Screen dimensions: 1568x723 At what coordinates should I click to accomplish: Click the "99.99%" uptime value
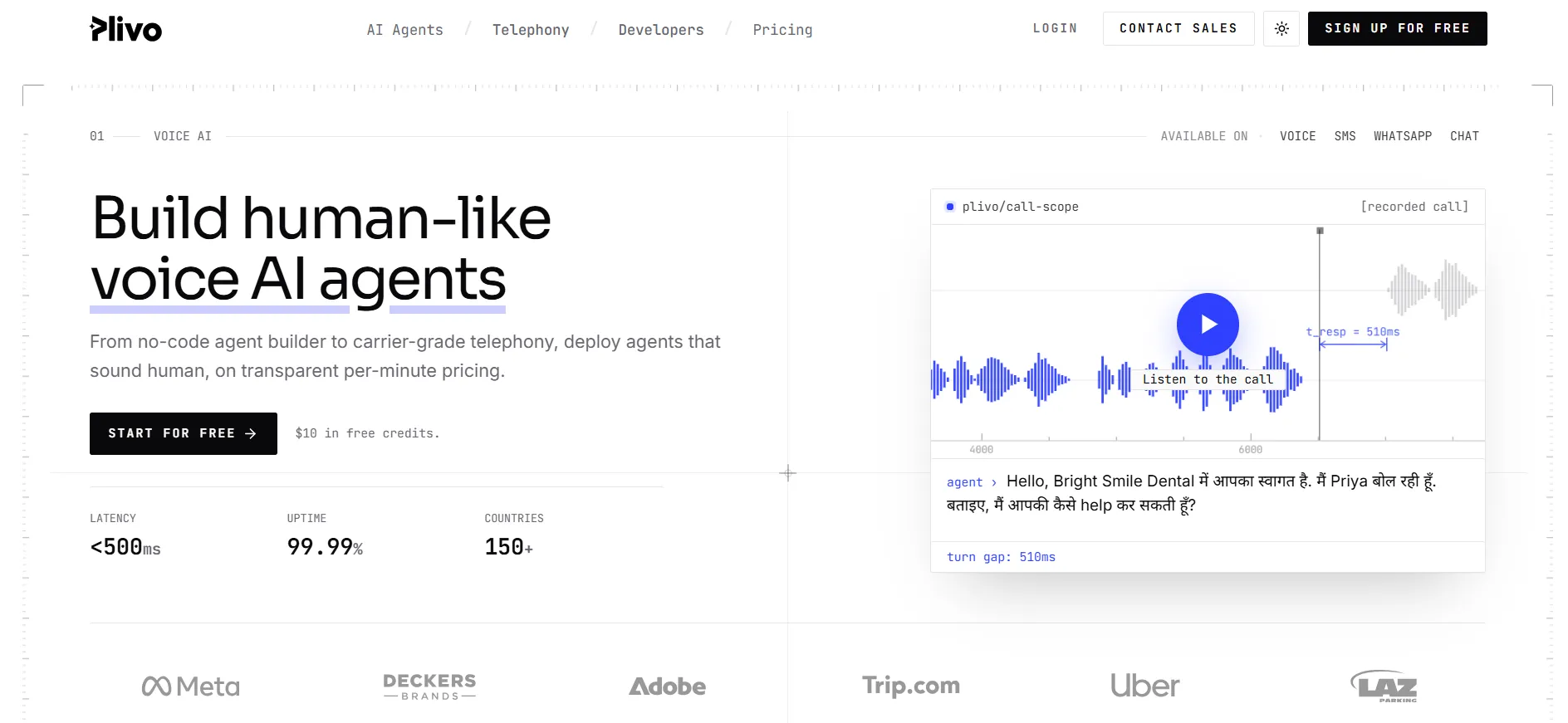point(325,547)
